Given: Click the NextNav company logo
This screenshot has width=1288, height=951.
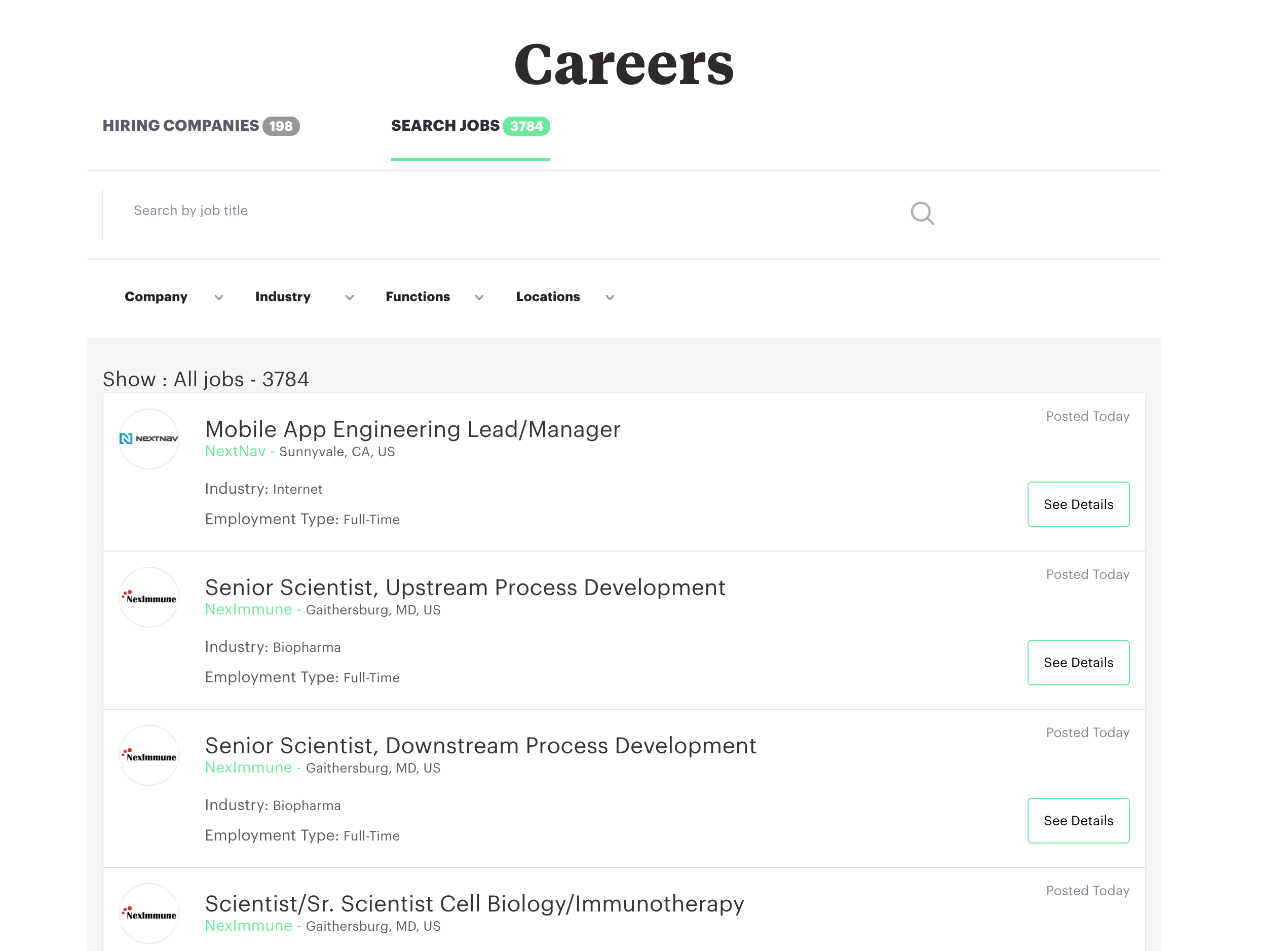Looking at the screenshot, I should 149,438.
